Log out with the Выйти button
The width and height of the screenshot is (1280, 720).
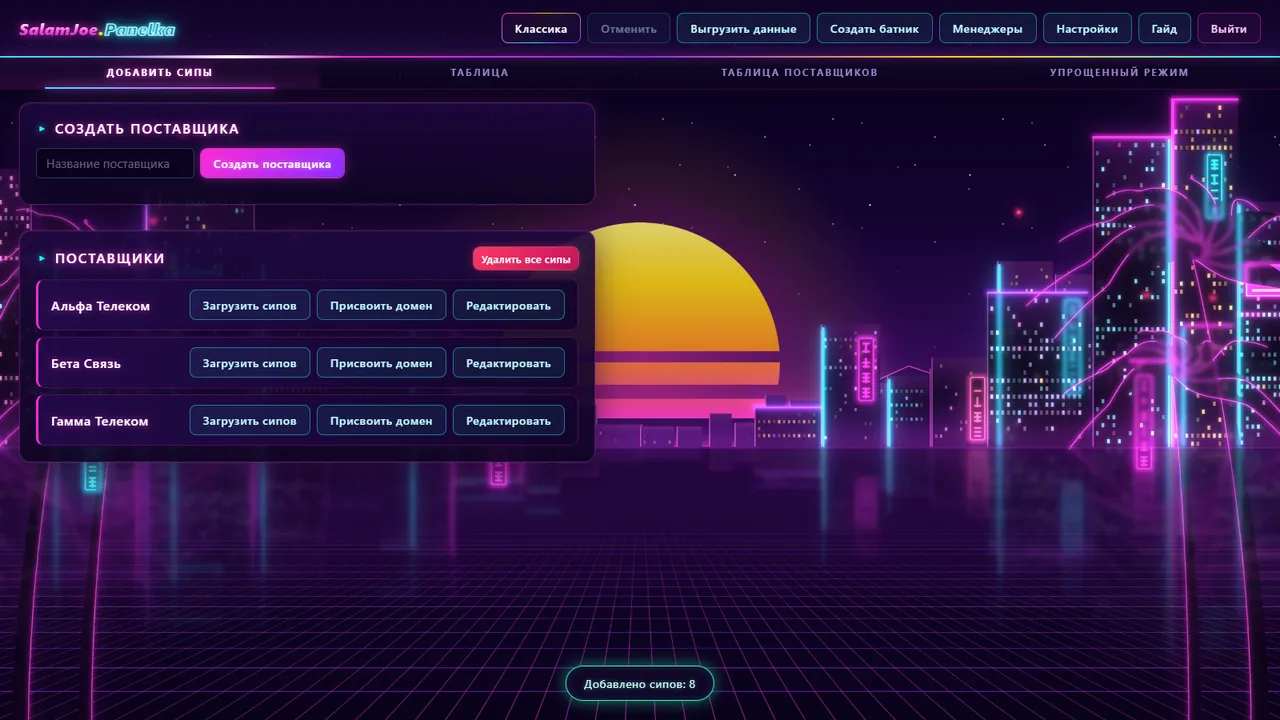tap(1228, 29)
